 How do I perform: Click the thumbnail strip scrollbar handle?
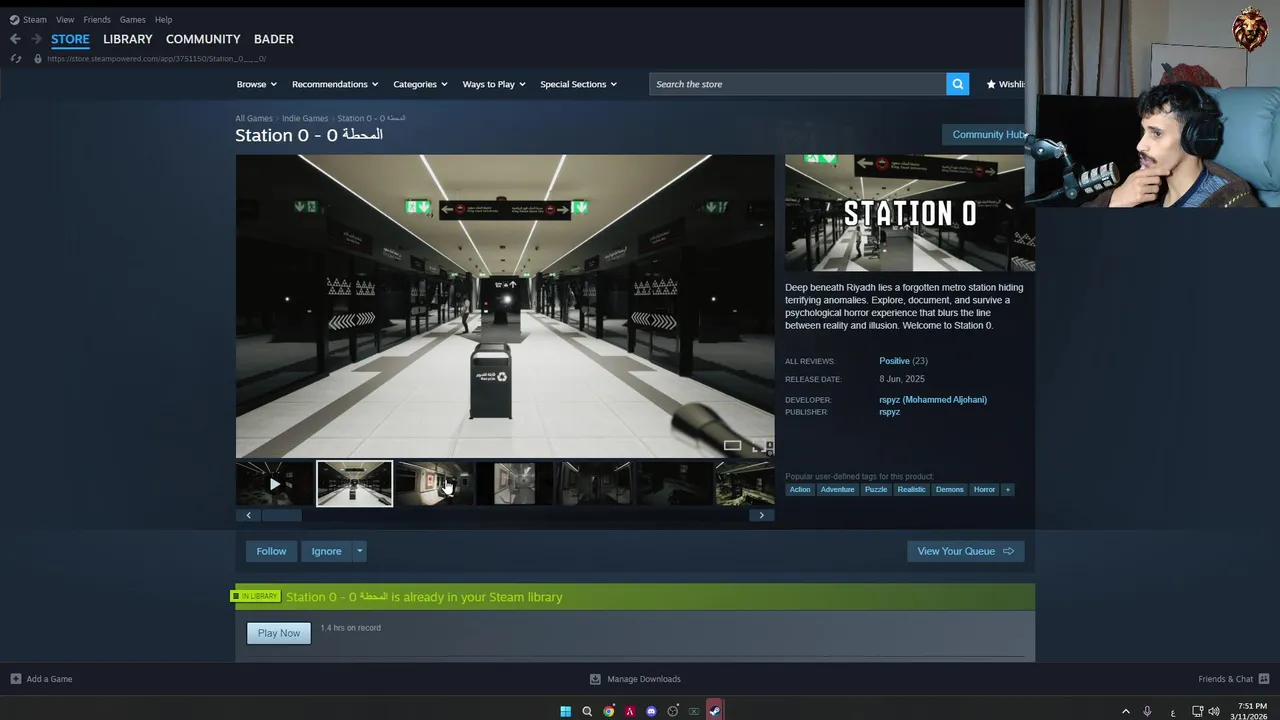tap(282, 515)
